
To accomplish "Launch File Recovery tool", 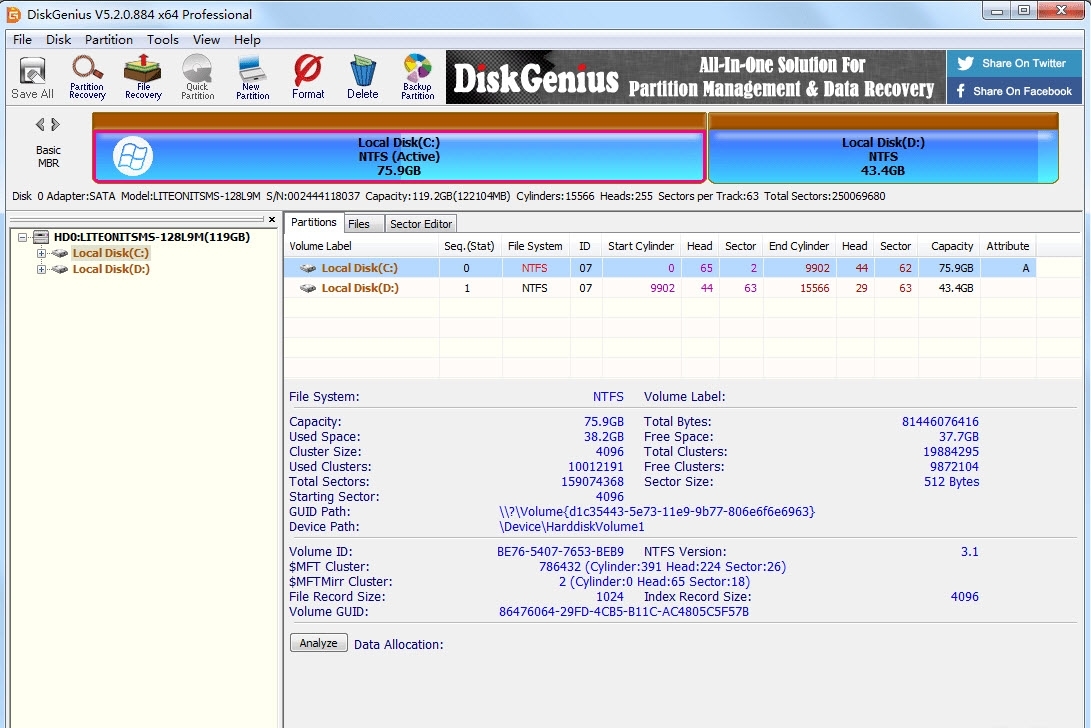I will 143,78.
